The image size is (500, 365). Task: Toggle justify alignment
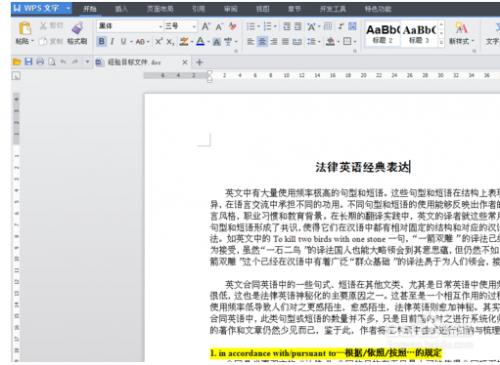pos(285,42)
